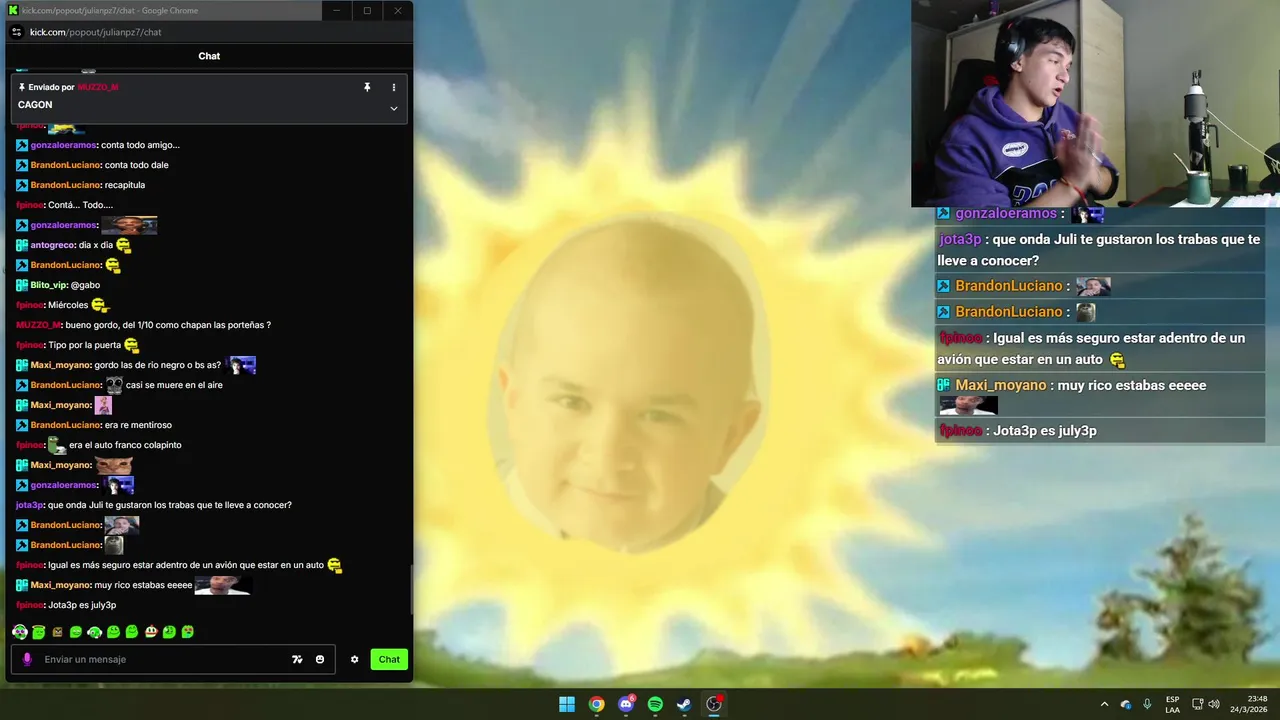The image size is (1280, 720).
Task: Click gonzaloeramos emote image below 'Contá... Todo'
Action: pos(129,225)
